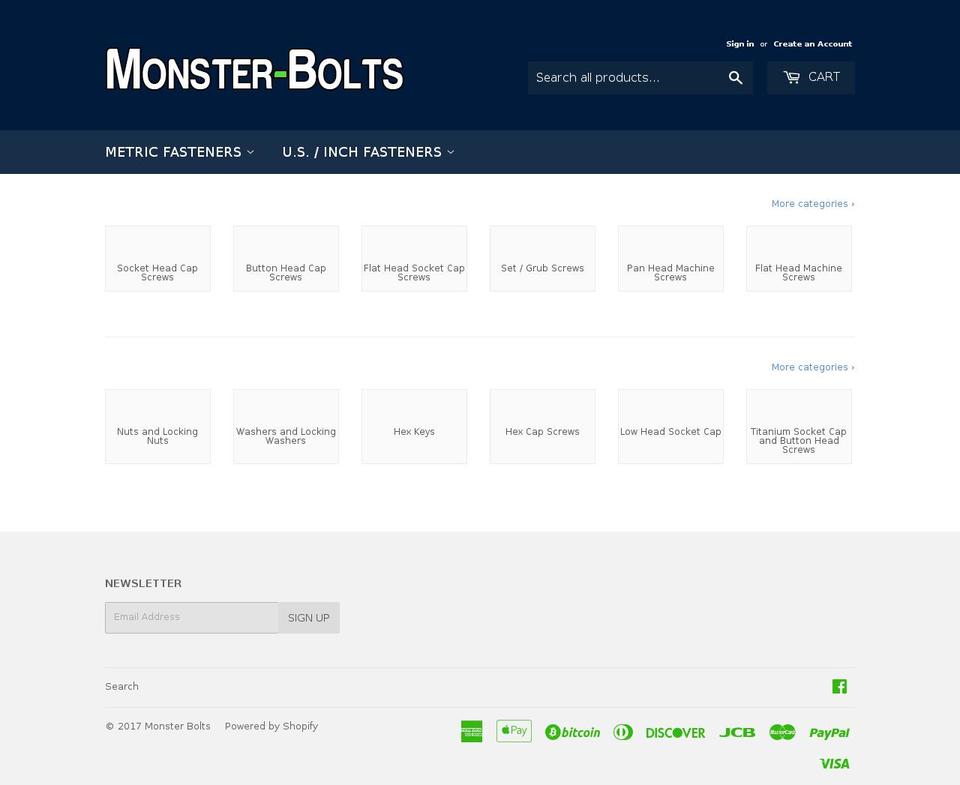
Task: Open Hex Cap Screws category
Action: (x=542, y=426)
